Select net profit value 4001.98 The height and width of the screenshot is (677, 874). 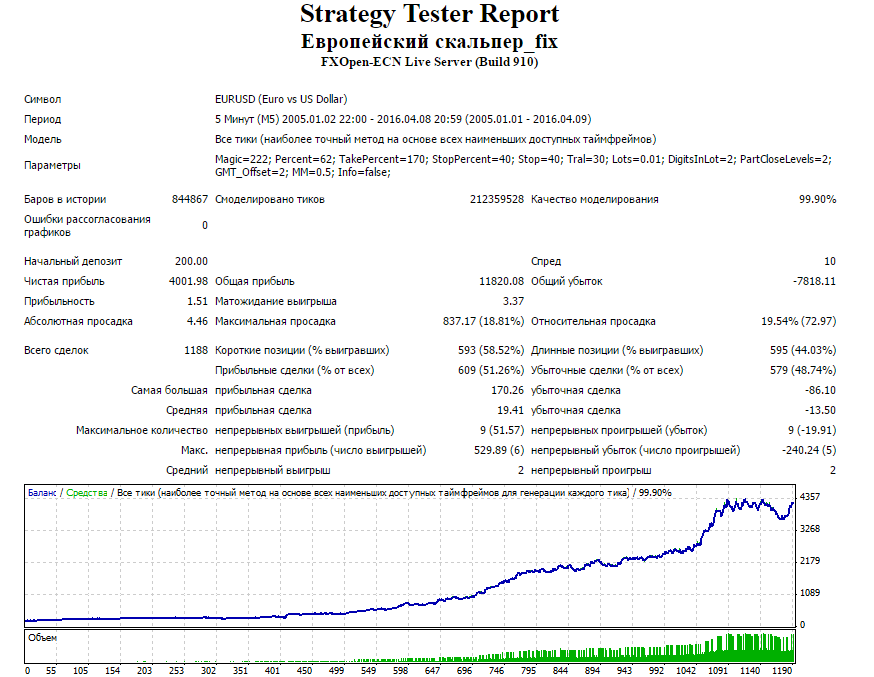(188, 281)
